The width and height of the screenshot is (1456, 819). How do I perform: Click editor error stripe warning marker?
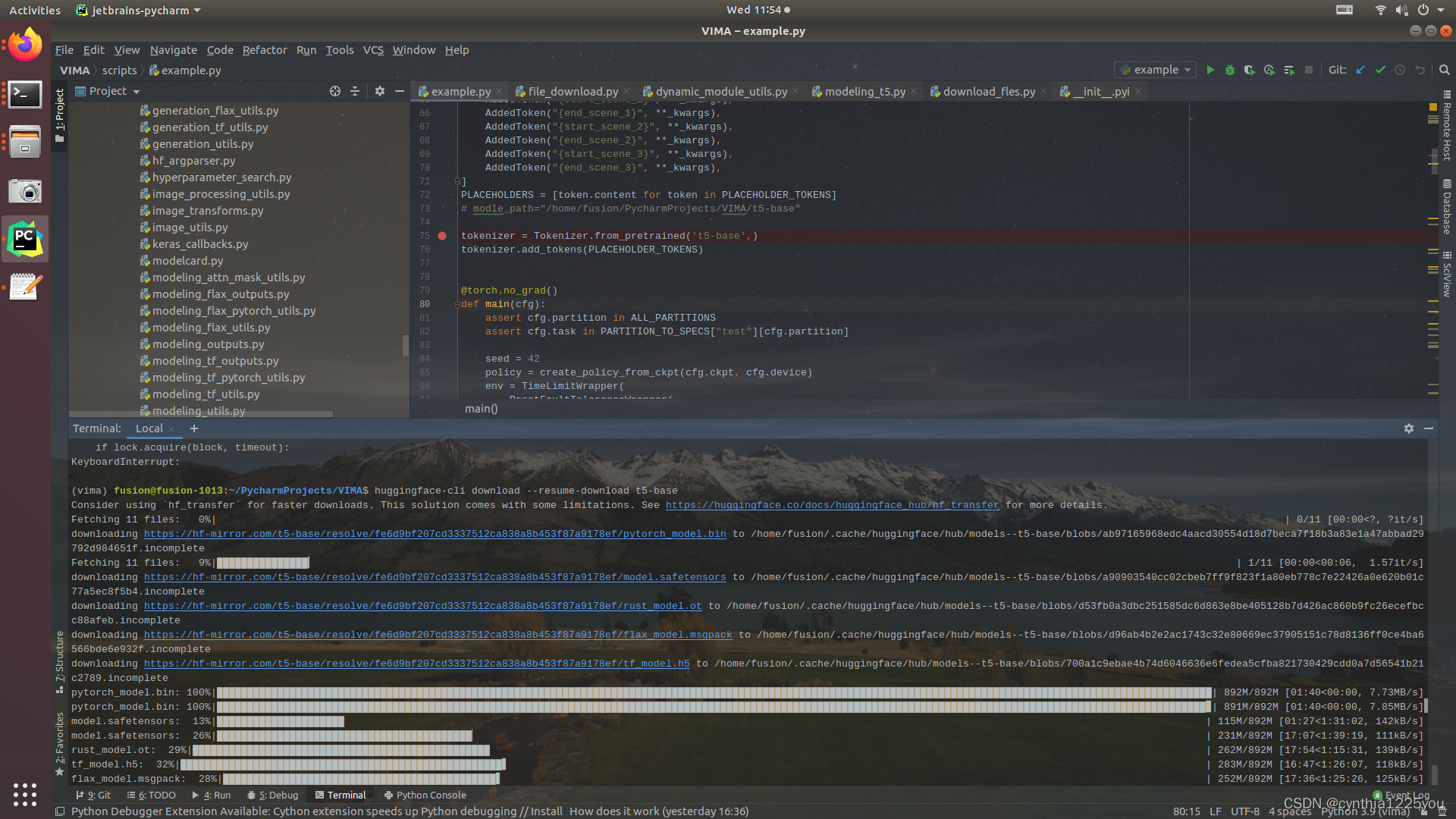pyautogui.click(x=1433, y=108)
